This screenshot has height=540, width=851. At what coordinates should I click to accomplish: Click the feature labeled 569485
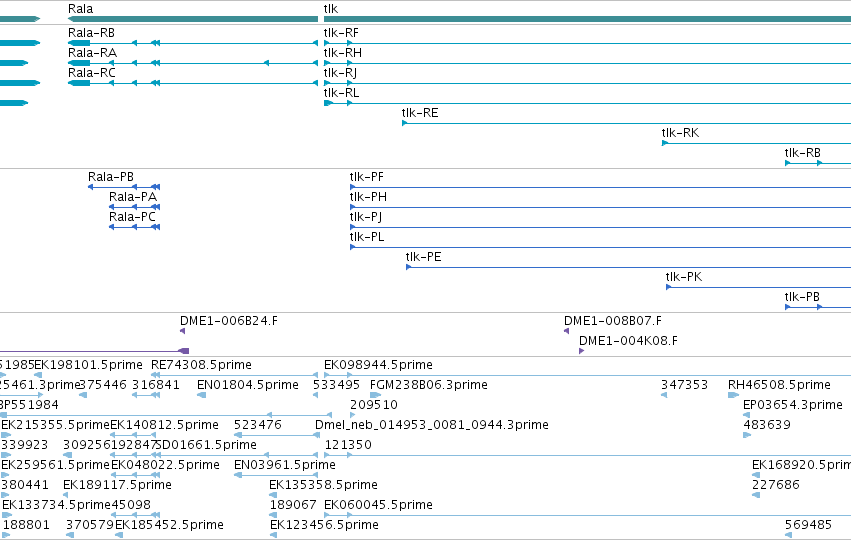(788, 535)
